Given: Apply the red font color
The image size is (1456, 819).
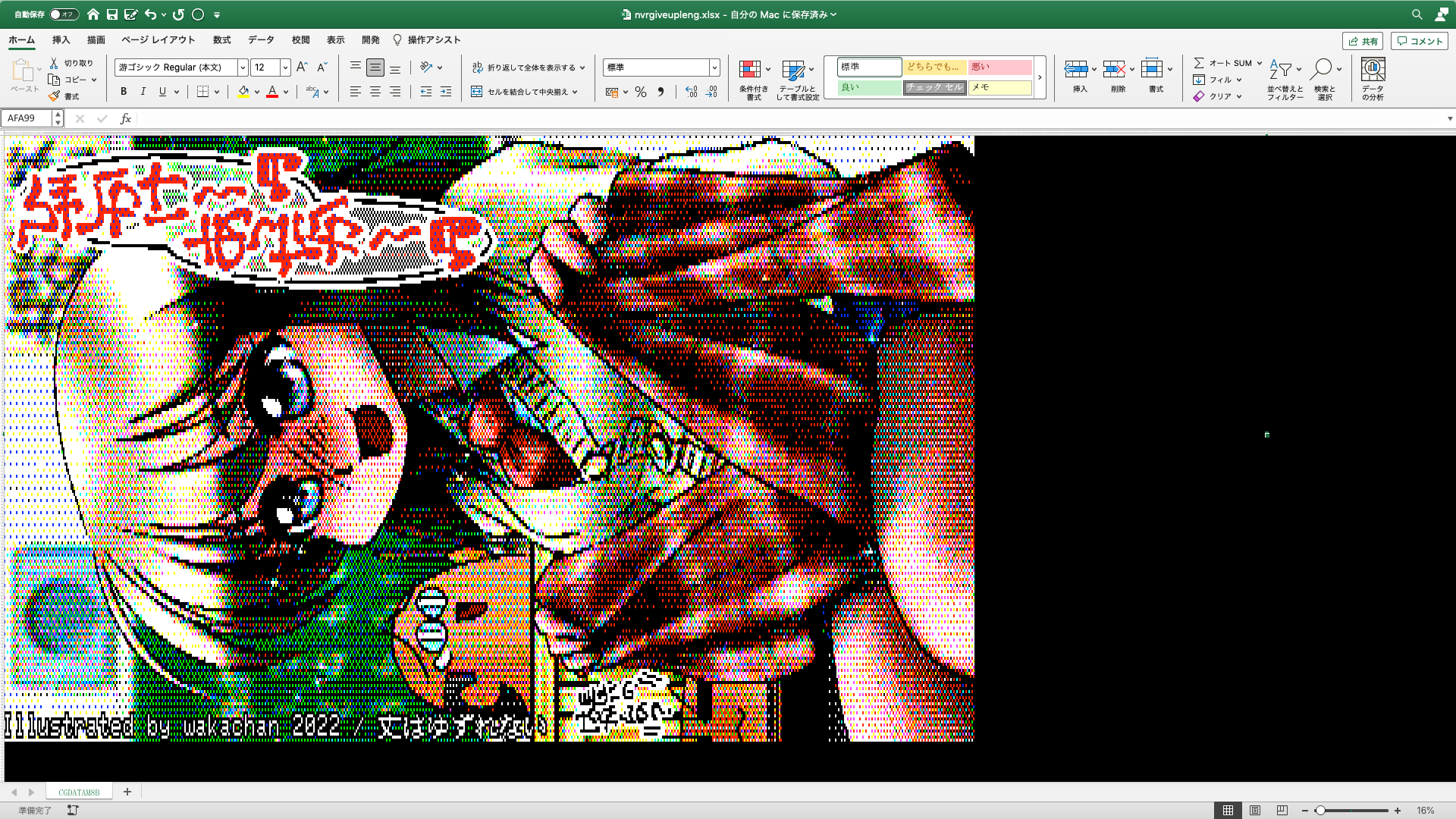Looking at the screenshot, I should 272,92.
